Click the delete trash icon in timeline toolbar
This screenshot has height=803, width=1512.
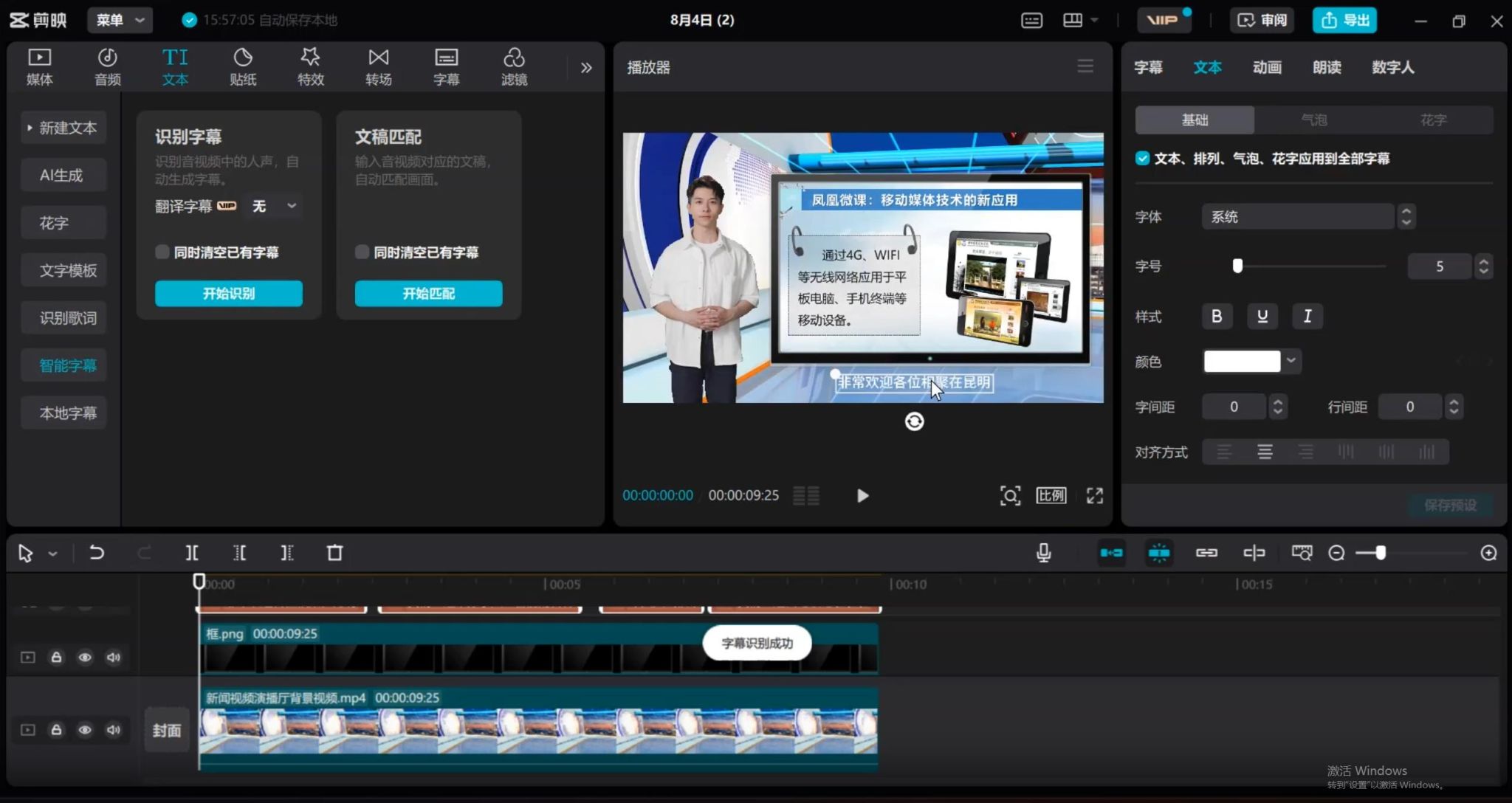pyautogui.click(x=334, y=553)
